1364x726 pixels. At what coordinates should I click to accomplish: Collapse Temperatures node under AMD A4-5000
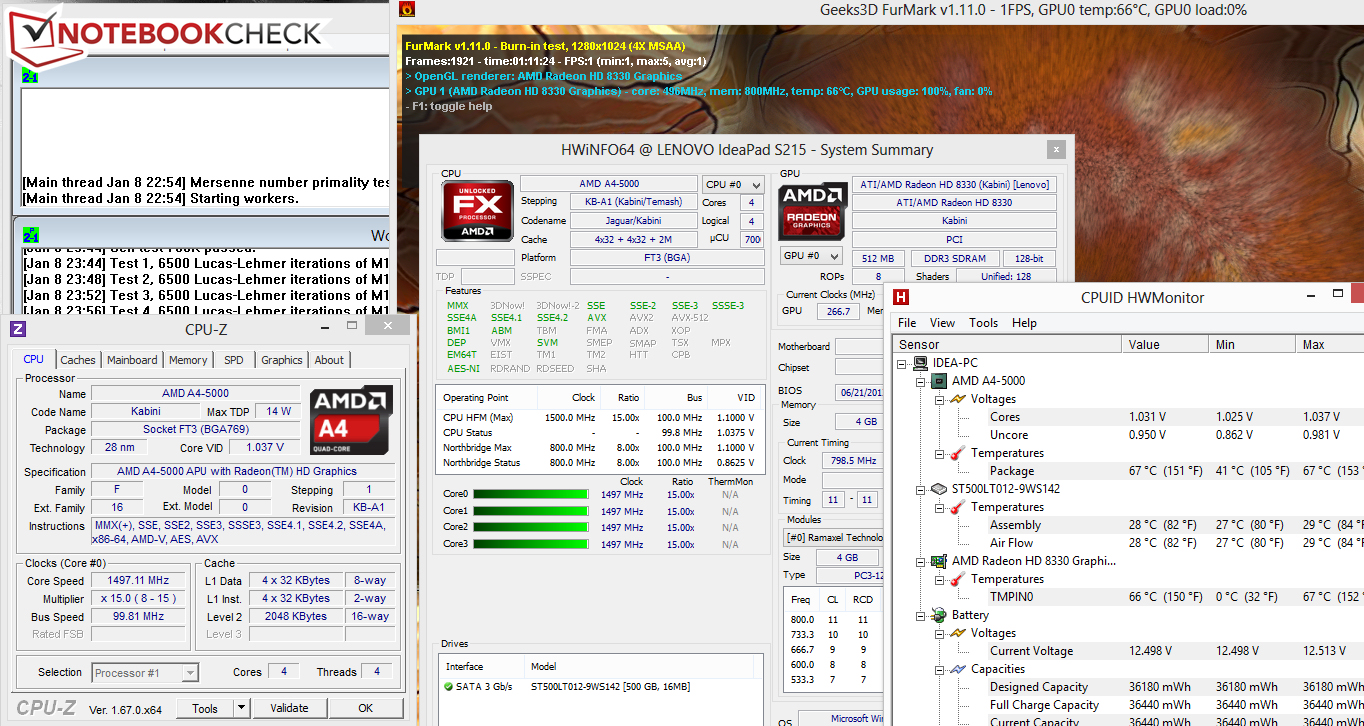pos(939,453)
